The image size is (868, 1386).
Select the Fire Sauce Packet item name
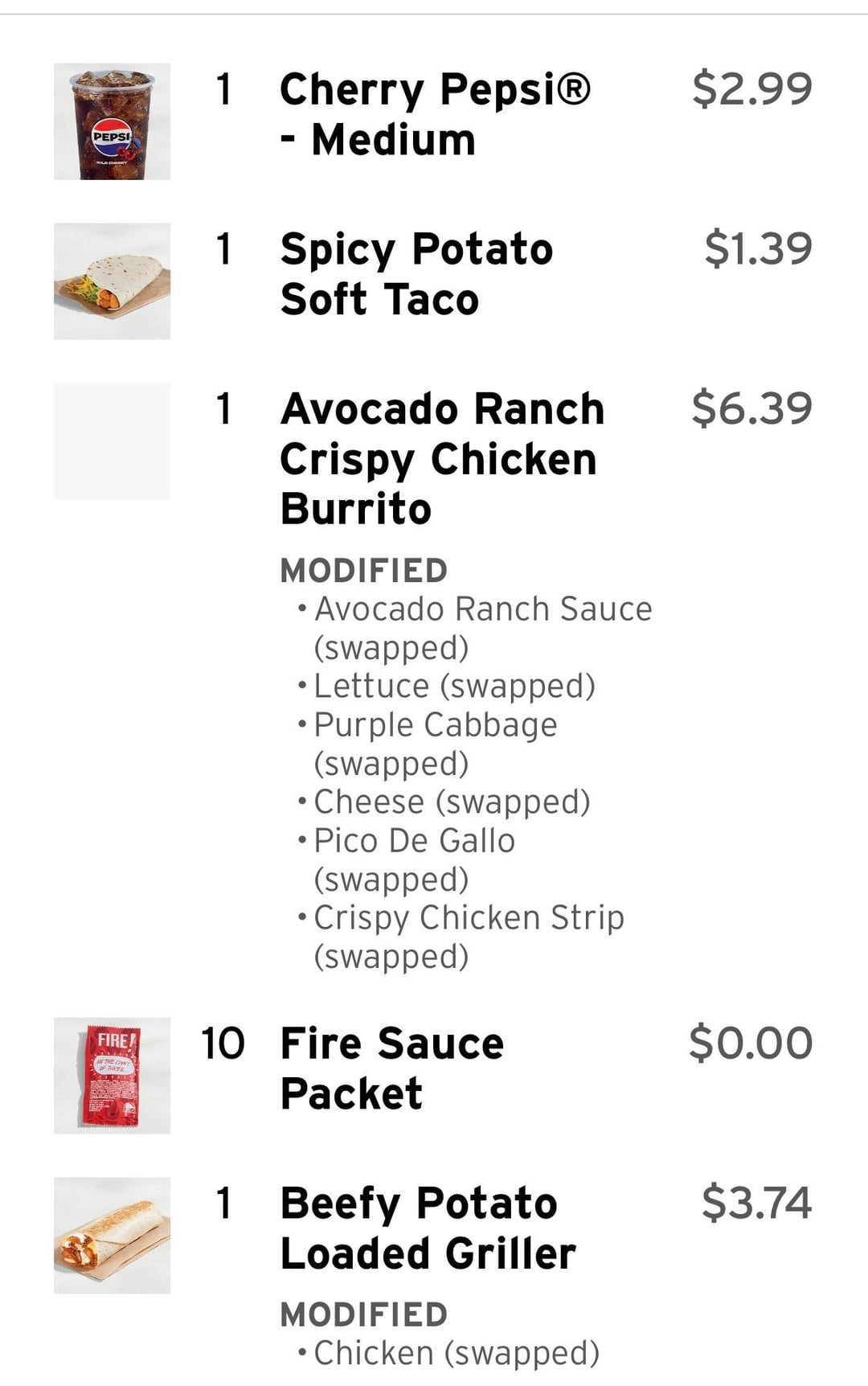[x=391, y=1068]
